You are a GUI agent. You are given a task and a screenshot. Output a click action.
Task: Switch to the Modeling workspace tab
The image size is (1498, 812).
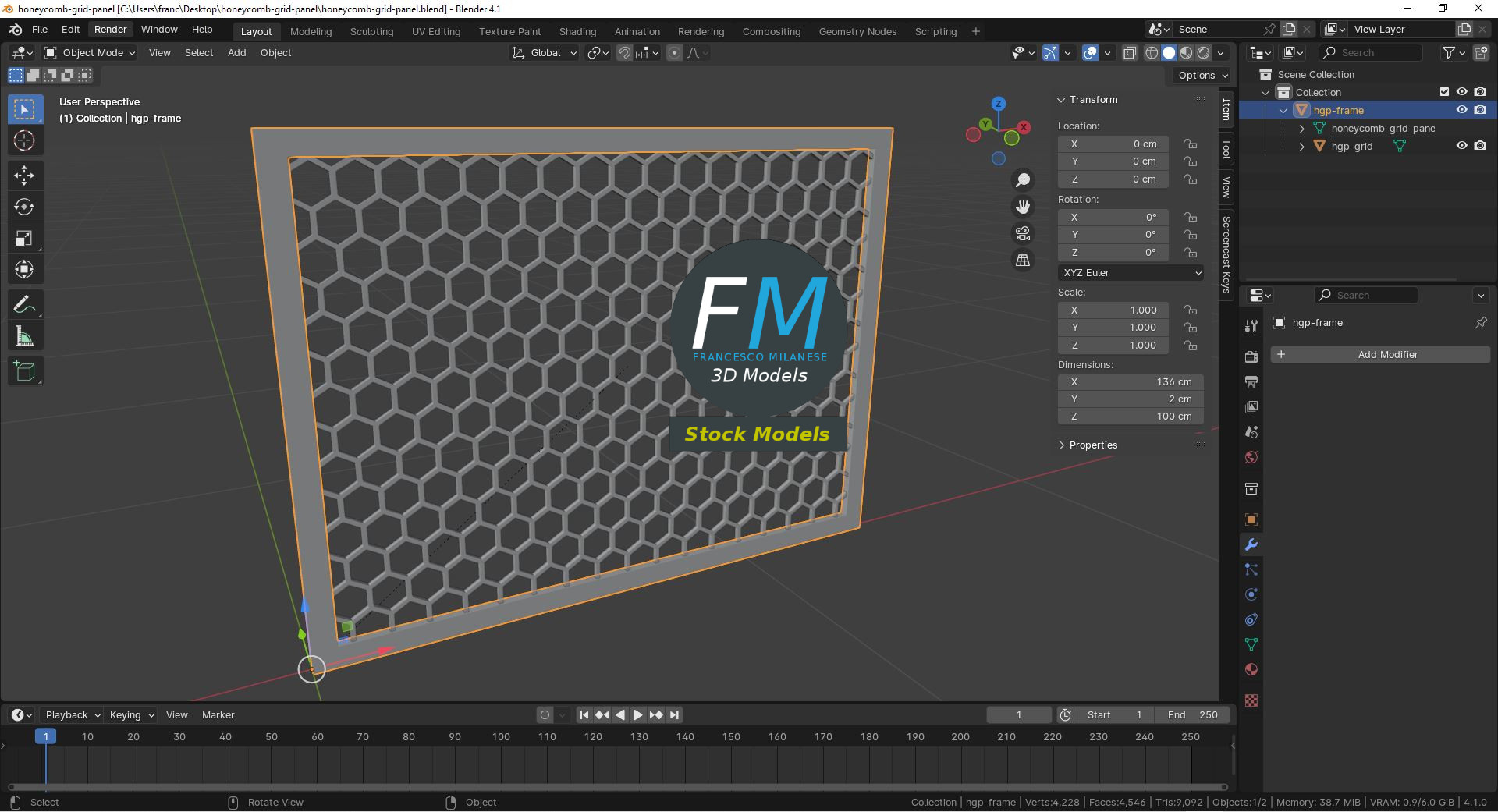(x=311, y=32)
